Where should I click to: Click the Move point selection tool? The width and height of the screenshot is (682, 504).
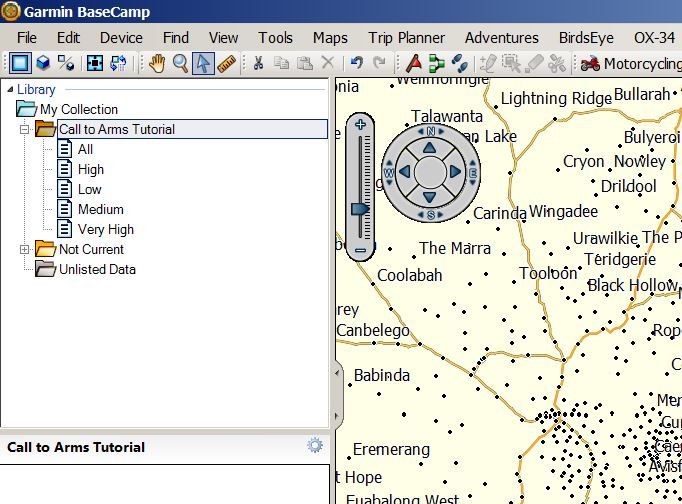click(x=511, y=63)
